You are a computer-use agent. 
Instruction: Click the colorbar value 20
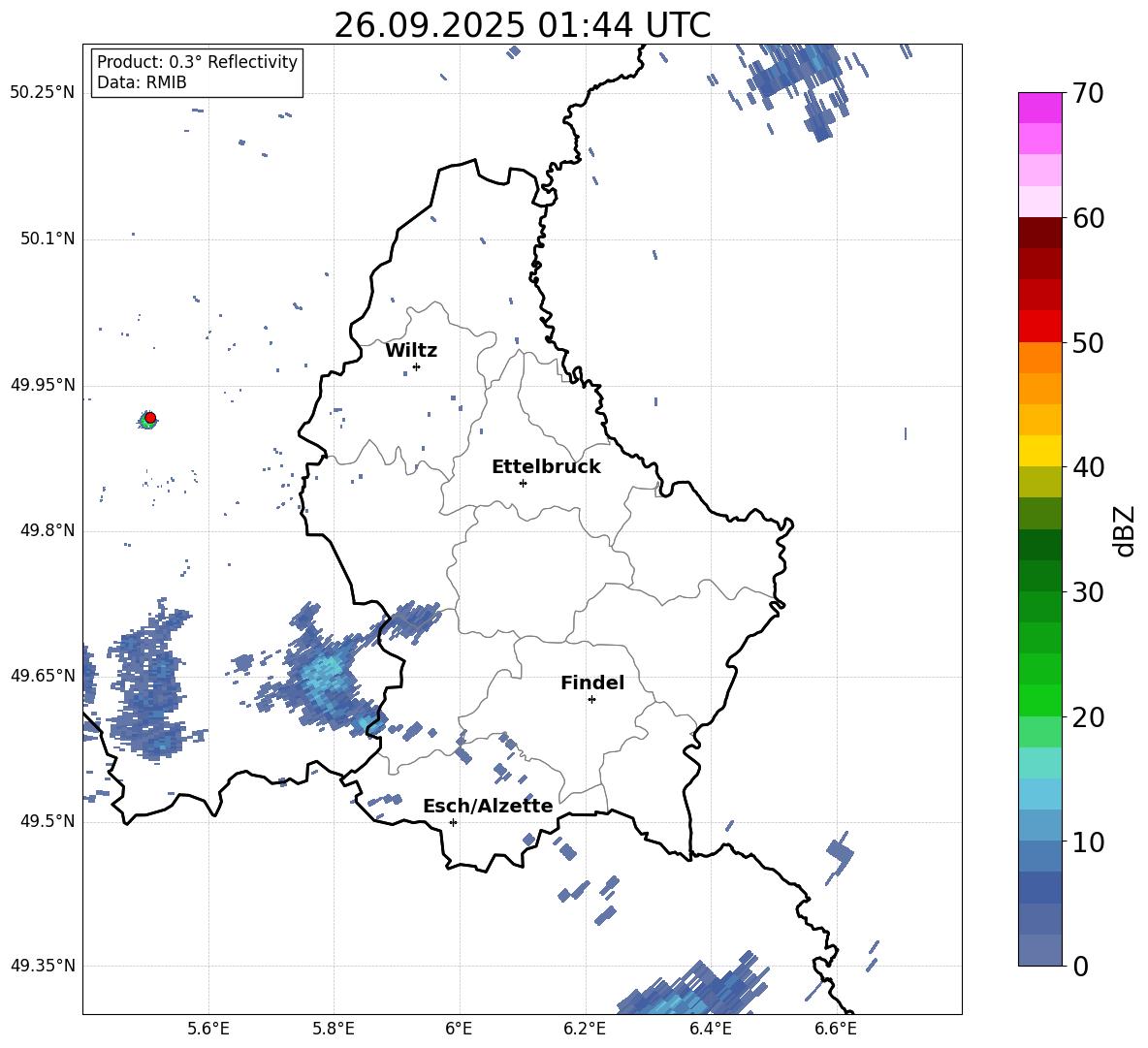[1088, 717]
